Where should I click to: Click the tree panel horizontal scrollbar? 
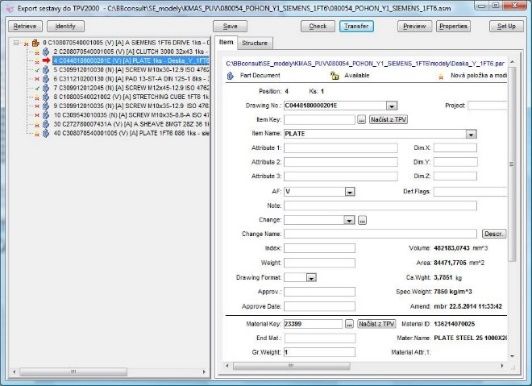pyautogui.click(x=73, y=372)
